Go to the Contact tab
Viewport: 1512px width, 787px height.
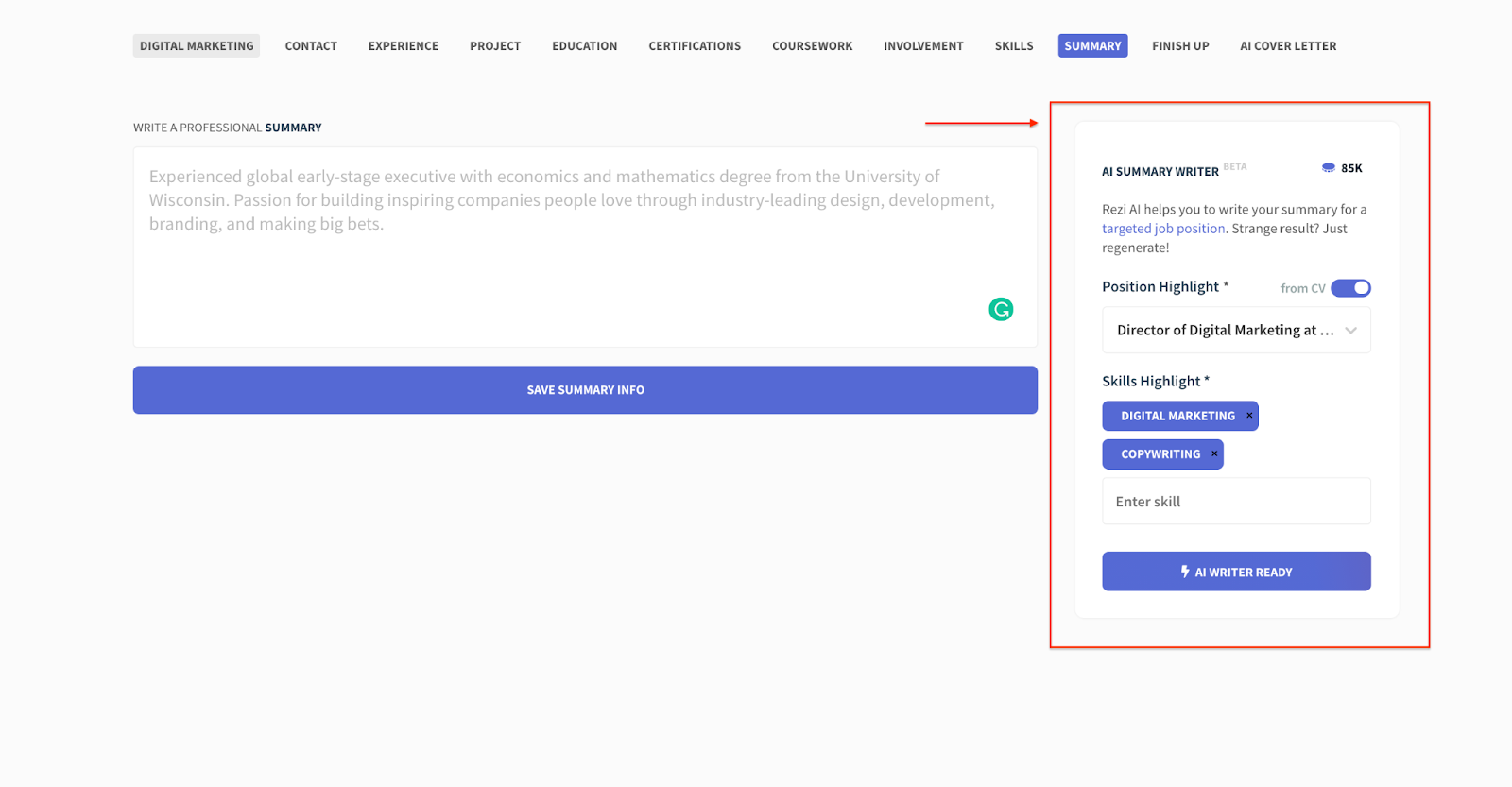click(x=311, y=45)
